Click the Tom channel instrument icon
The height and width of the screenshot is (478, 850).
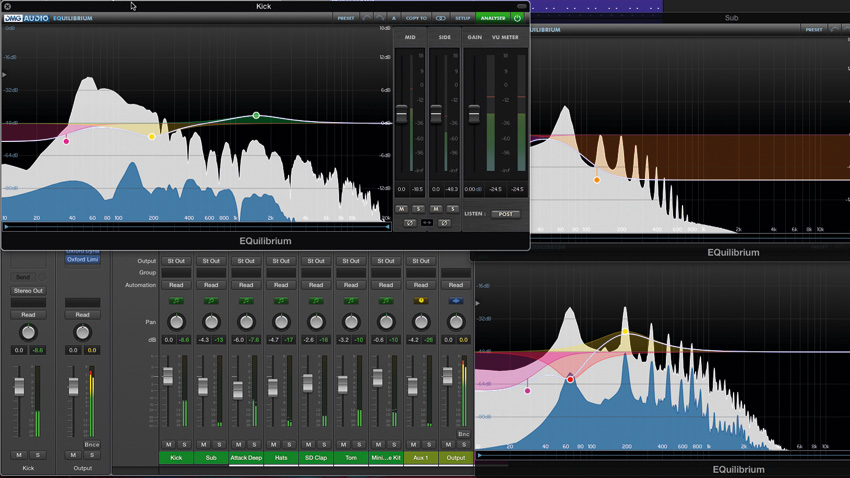click(x=351, y=301)
